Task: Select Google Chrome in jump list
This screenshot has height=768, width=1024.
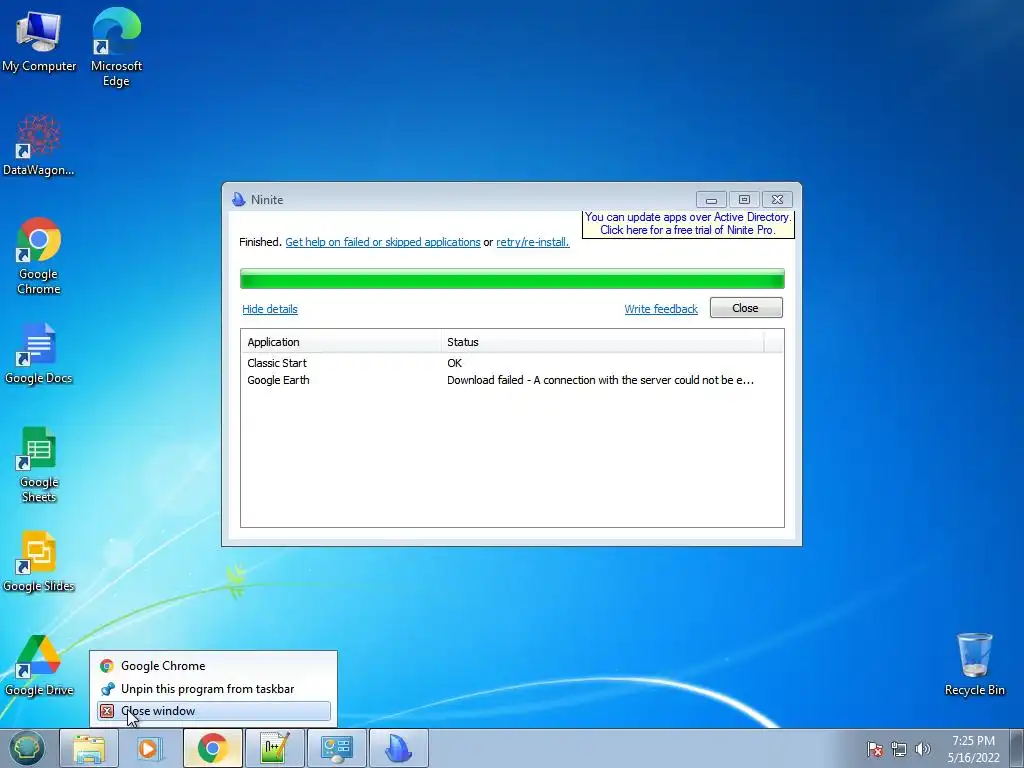Action: (214, 665)
